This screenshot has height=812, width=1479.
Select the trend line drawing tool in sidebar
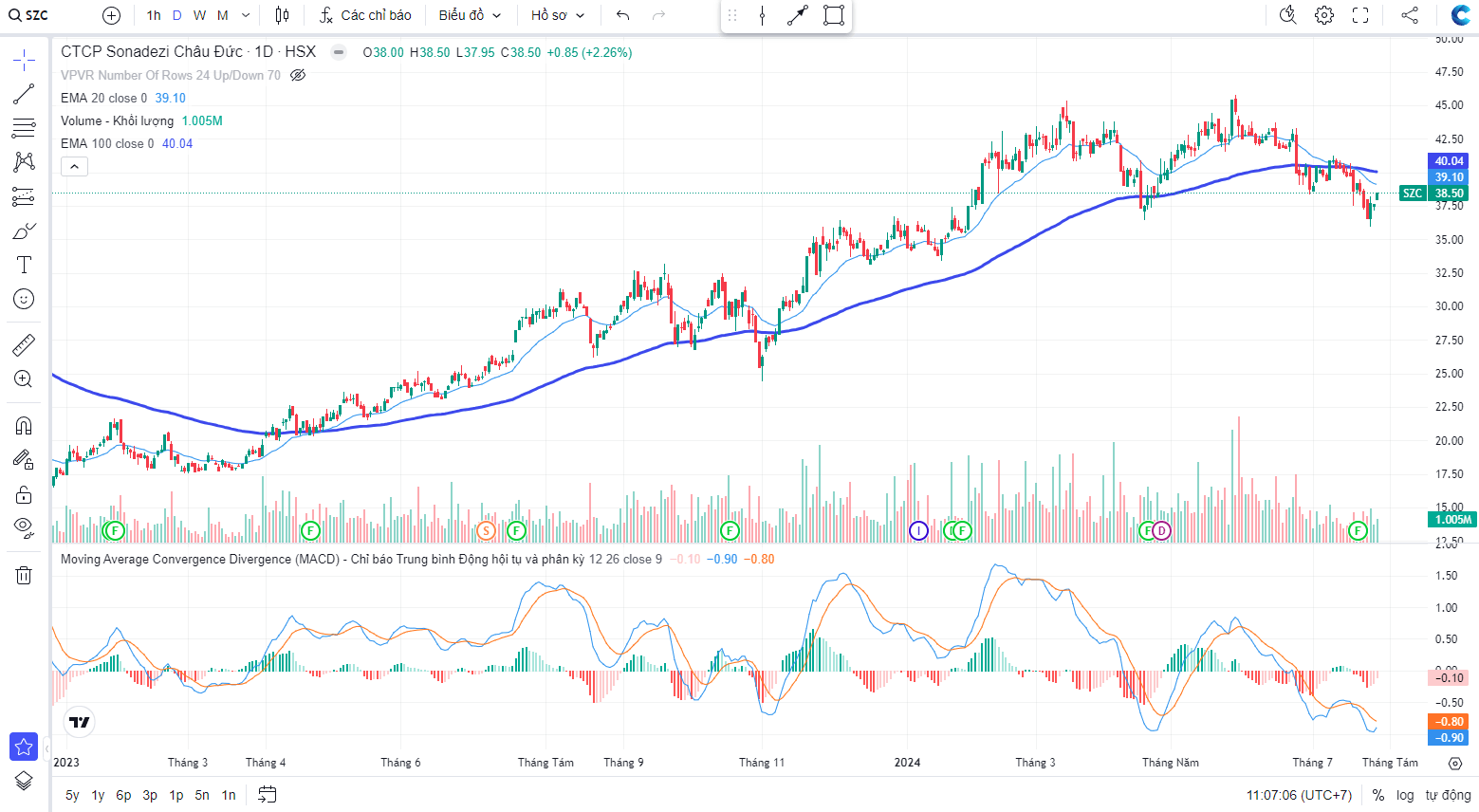pyautogui.click(x=24, y=94)
